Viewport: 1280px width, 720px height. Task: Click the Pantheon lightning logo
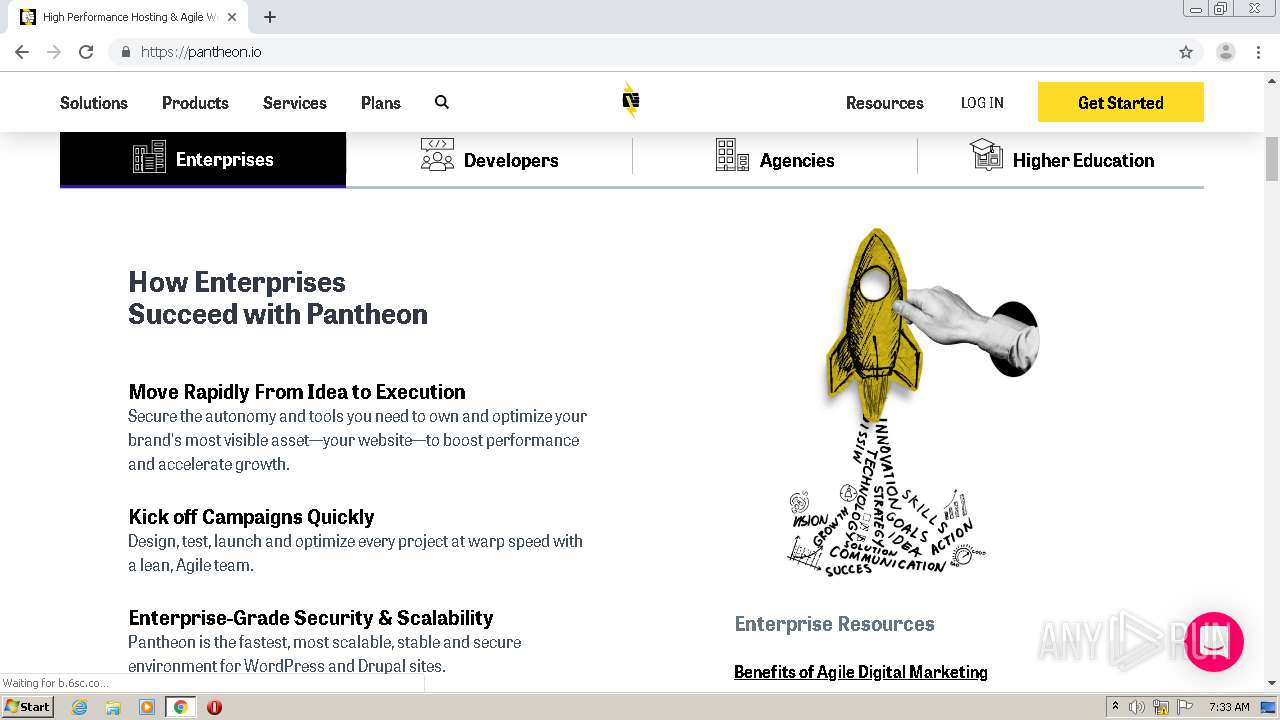pos(630,100)
